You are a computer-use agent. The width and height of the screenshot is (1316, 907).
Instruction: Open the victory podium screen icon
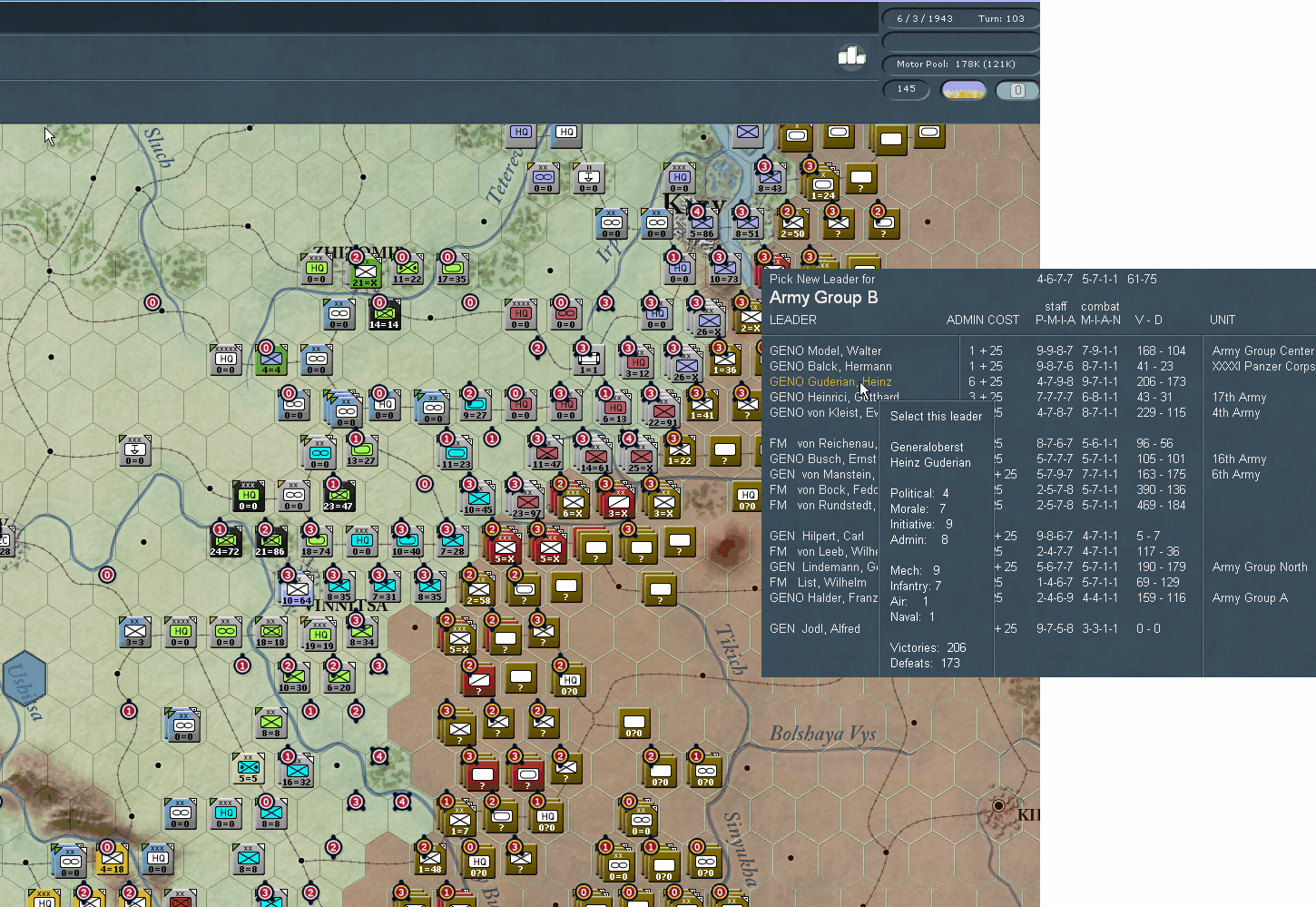[851, 57]
